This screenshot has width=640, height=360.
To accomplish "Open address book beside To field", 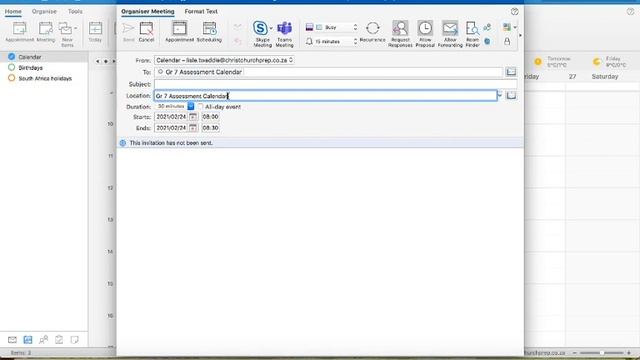I will [511, 72].
